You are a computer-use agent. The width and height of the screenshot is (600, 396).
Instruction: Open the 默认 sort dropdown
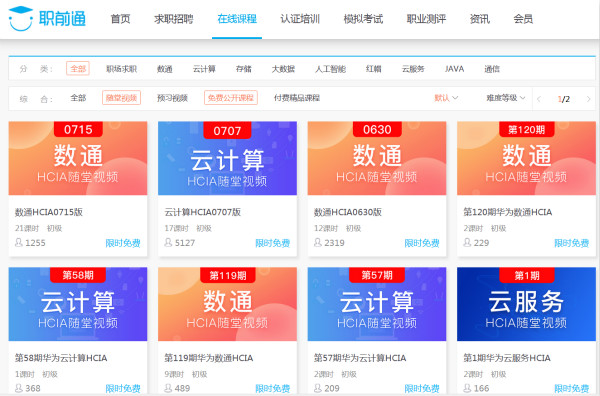446,98
